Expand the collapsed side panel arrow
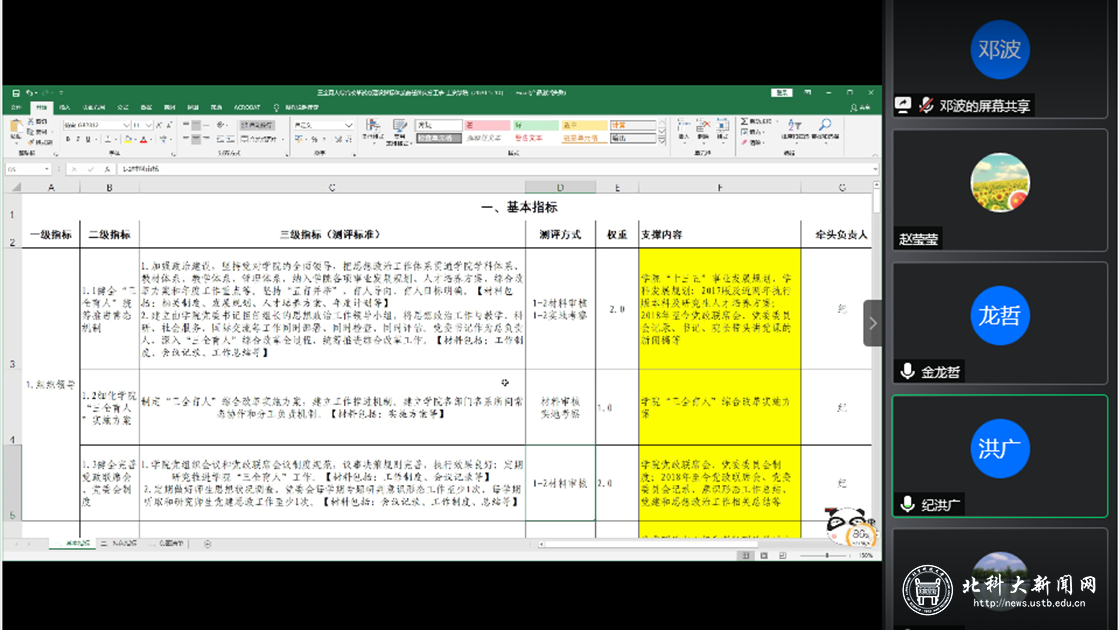1120x630 pixels. tap(872, 323)
